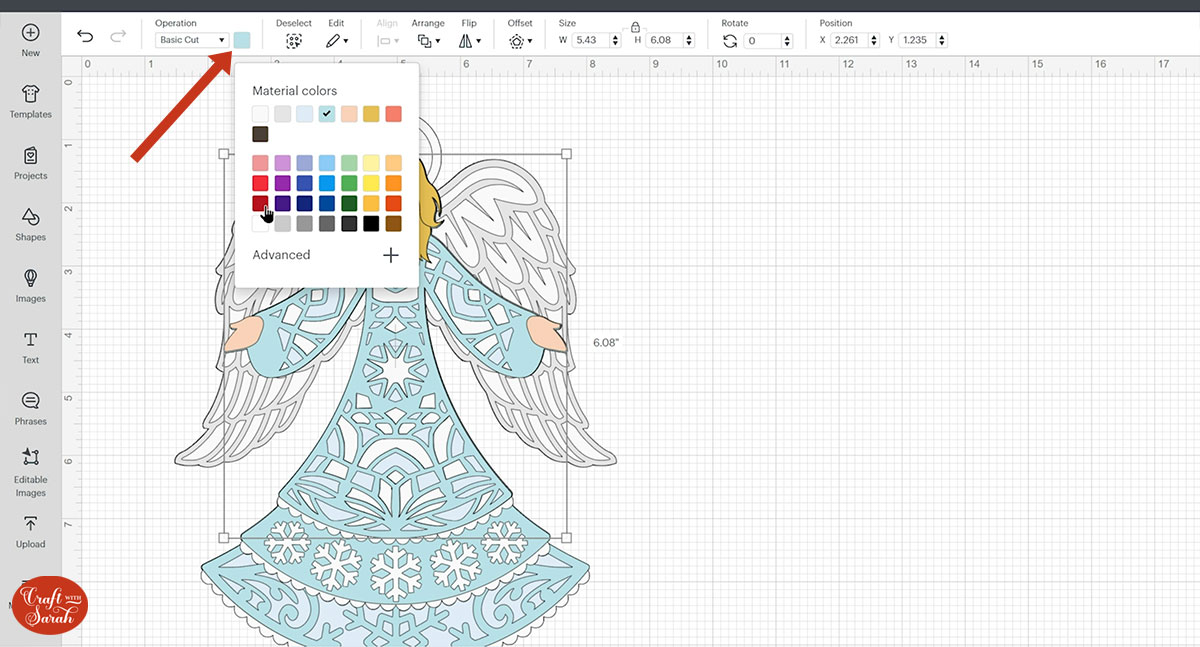Expand Advanced color options with plus

(x=391, y=255)
